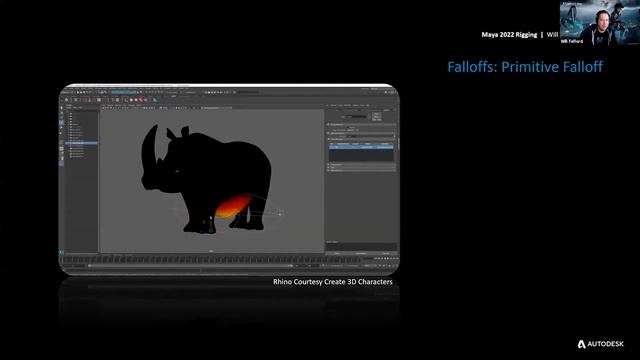Click the falloff handle right of the rhino

pos(280,213)
